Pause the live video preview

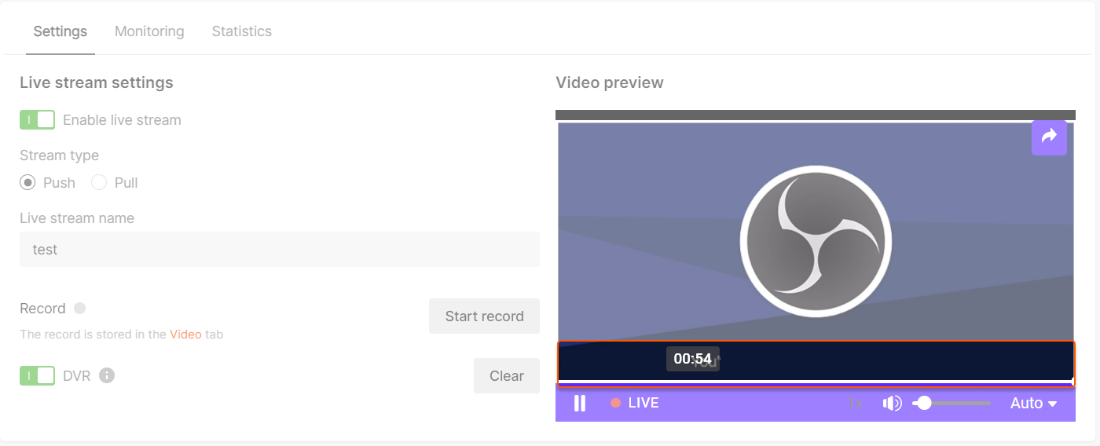580,403
